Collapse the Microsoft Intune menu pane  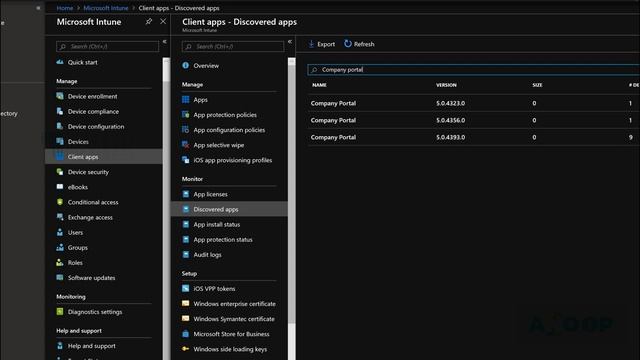(x=164, y=42)
